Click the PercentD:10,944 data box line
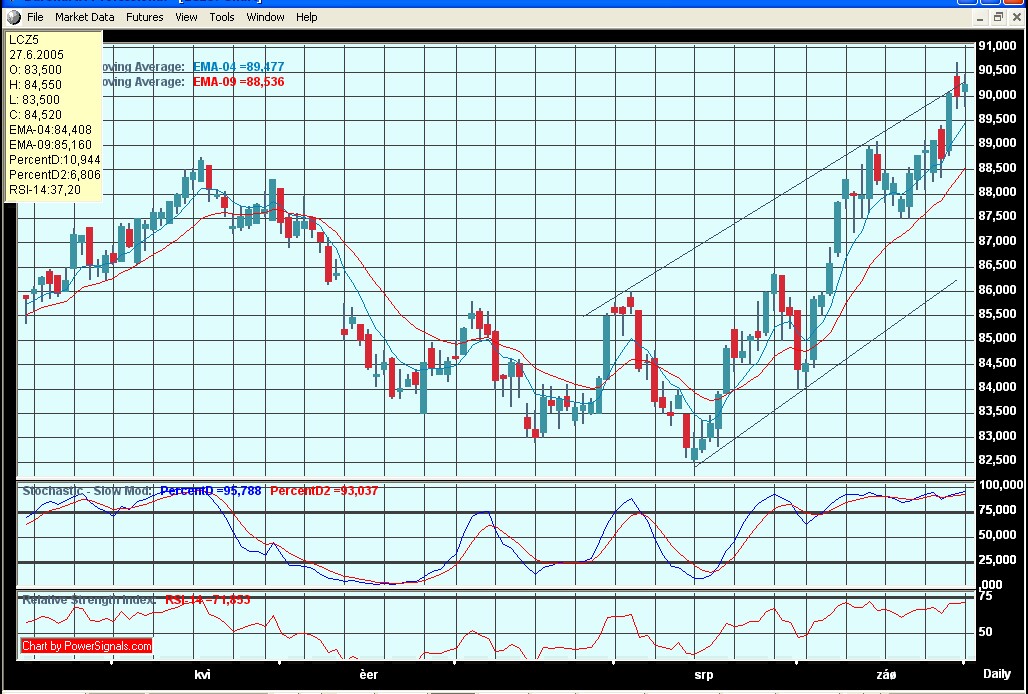 point(54,160)
